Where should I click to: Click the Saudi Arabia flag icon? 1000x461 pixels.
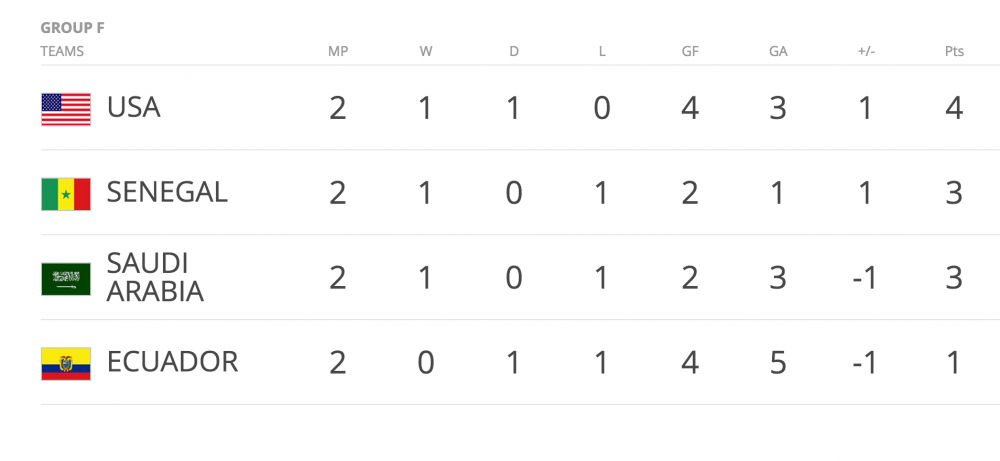pyautogui.click(x=65, y=278)
